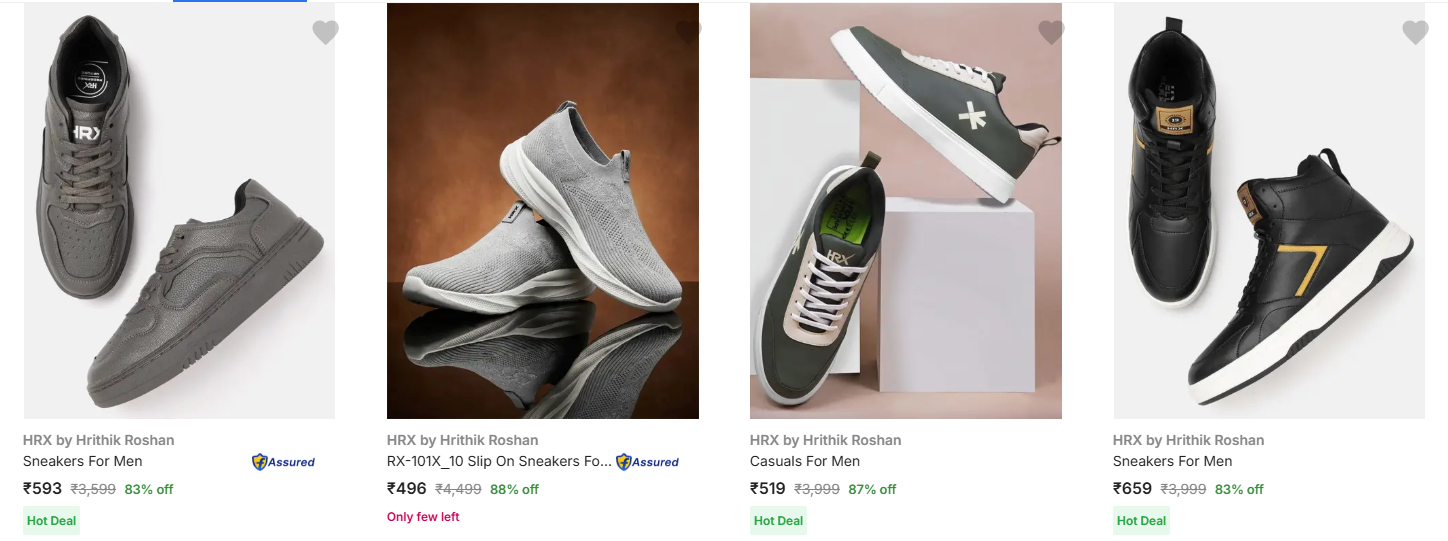Click Sneakers For Men title priced at ₹659

[1172, 461]
